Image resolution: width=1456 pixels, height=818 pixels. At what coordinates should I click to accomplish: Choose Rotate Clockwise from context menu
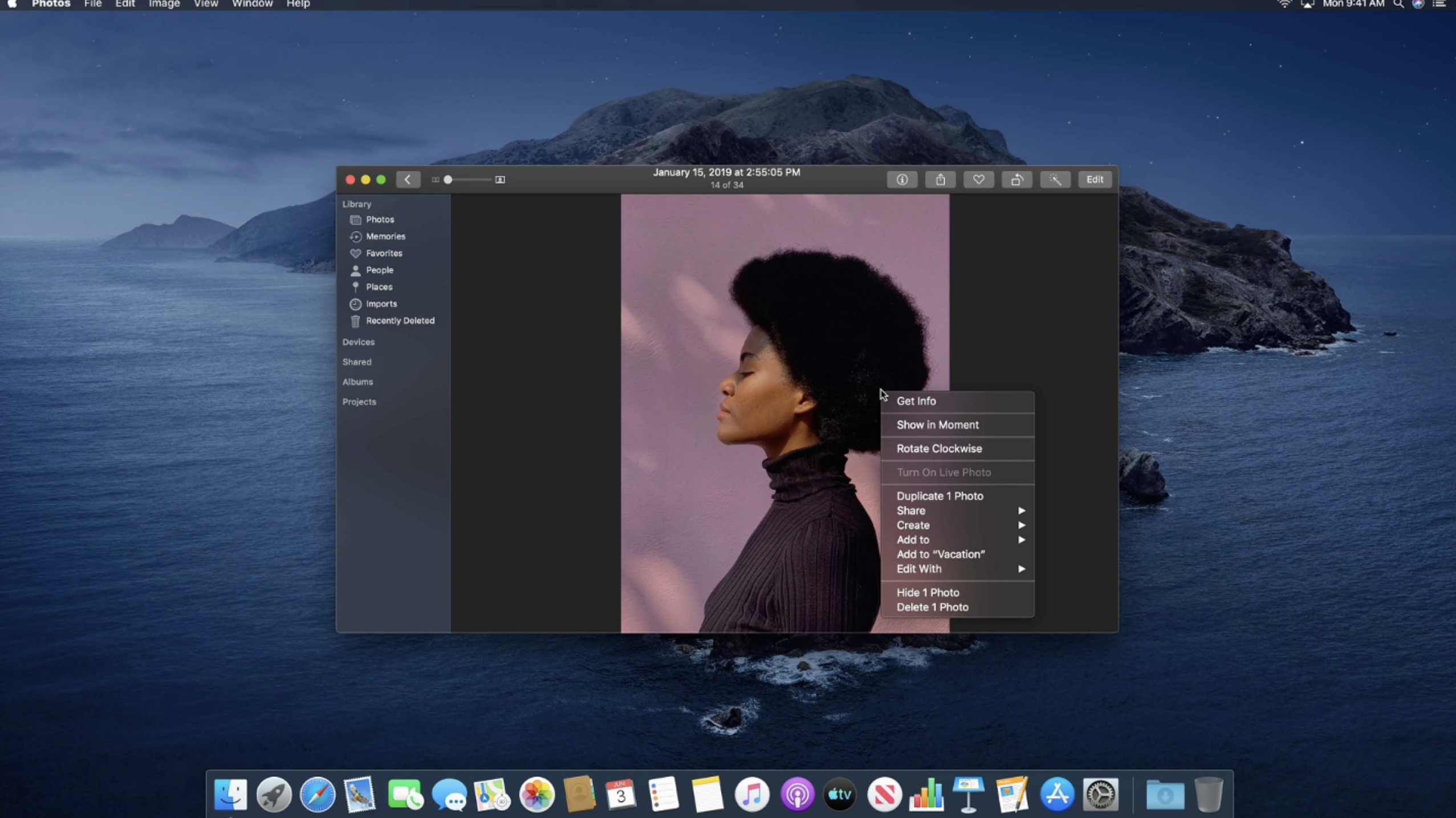939,448
